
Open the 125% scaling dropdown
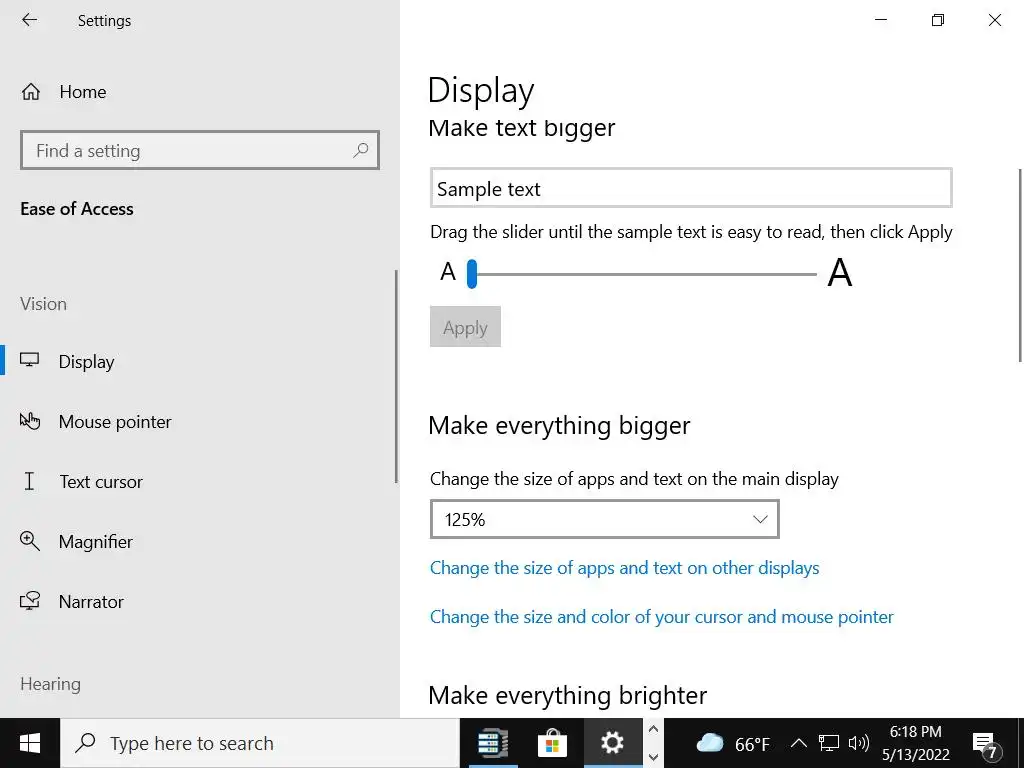point(605,519)
